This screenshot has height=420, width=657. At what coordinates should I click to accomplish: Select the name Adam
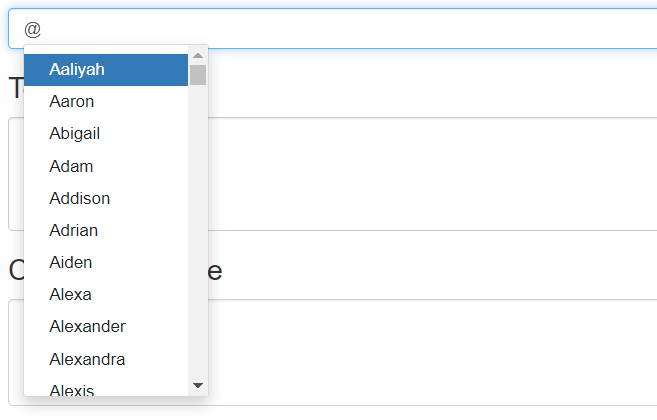tap(106, 166)
